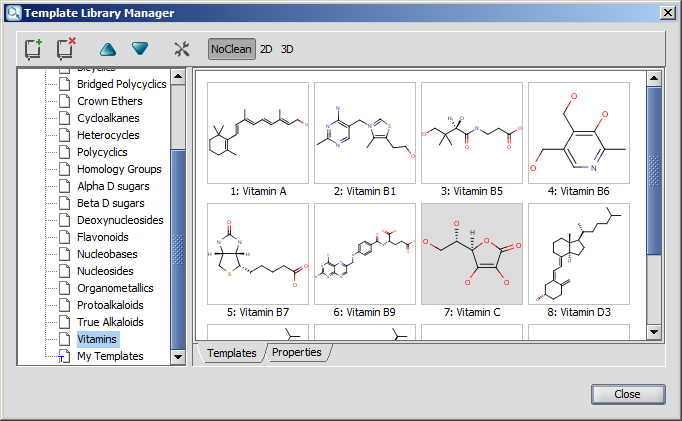
Task: Toggle the NoClean mode button
Action: click(x=231, y=49)
